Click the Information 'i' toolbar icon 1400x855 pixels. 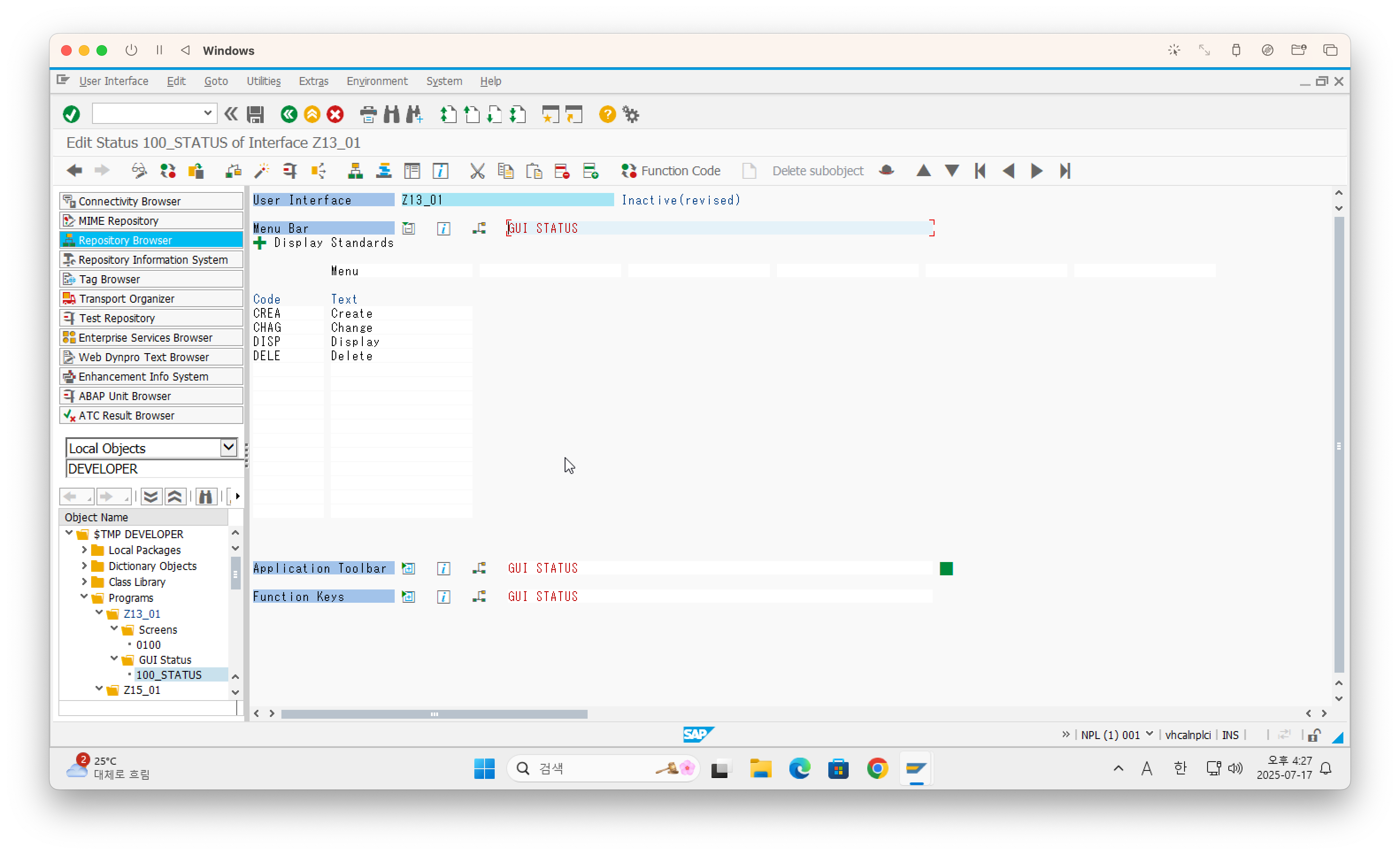click(440, 170)
